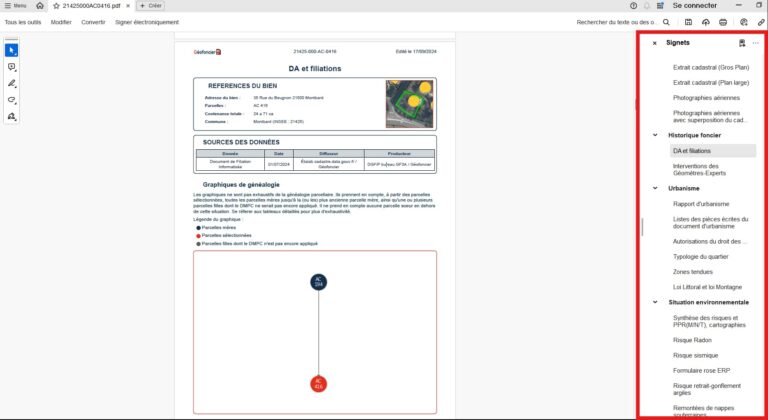This screenshot has width=768, height=420.
Task: Open Tous les outils
Action: (23, 22)
